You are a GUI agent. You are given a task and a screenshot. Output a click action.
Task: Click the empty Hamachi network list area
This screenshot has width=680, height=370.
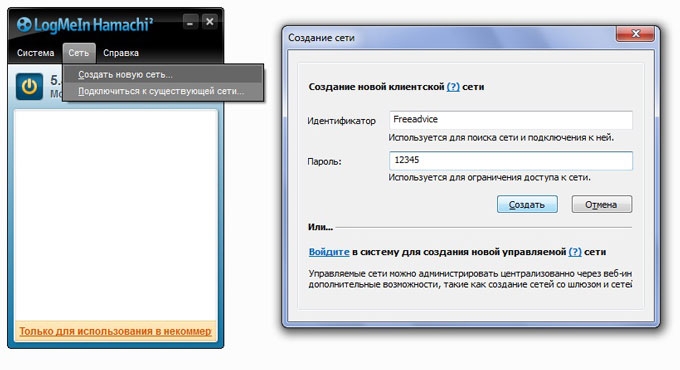click(x=116, y=215)
